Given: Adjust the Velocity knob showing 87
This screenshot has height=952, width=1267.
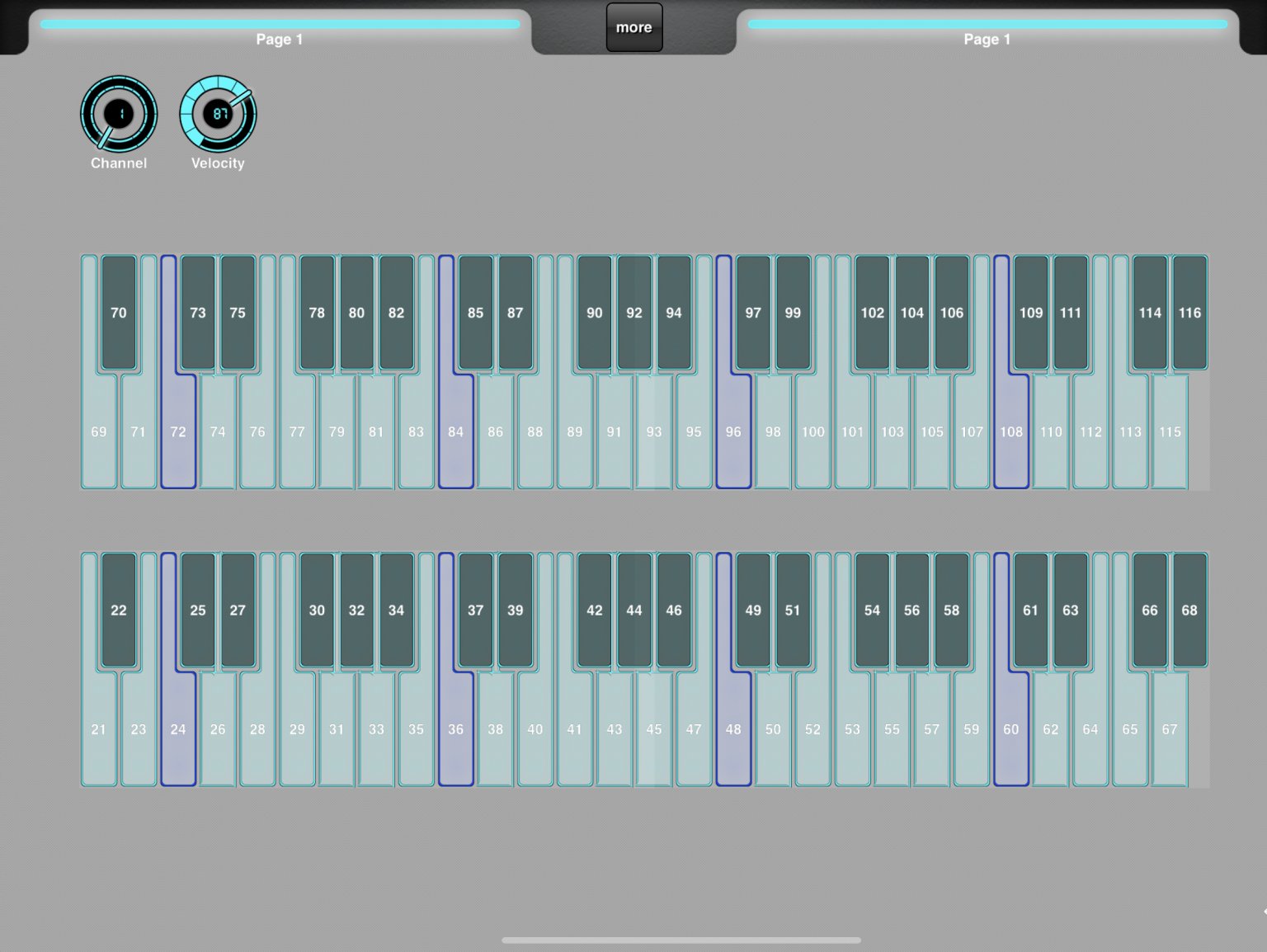Looking at the screenshot, I should pyautogui.click(x=218, y=114).
